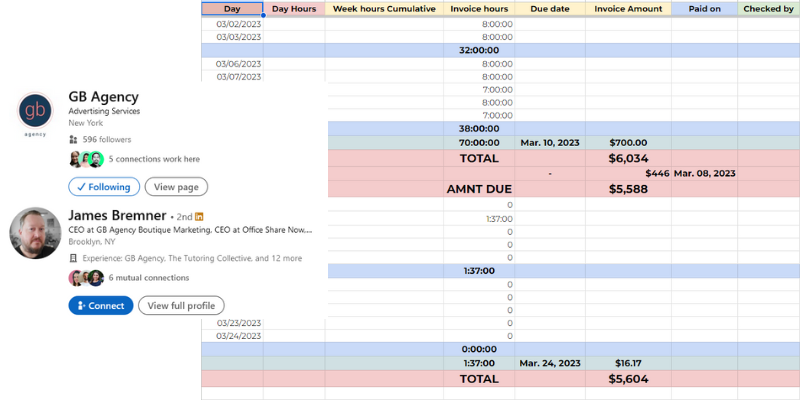The image size is (800, 400).
Task: Click the unbolded 1:37:00 invoice hours cell
Action: 479,219
